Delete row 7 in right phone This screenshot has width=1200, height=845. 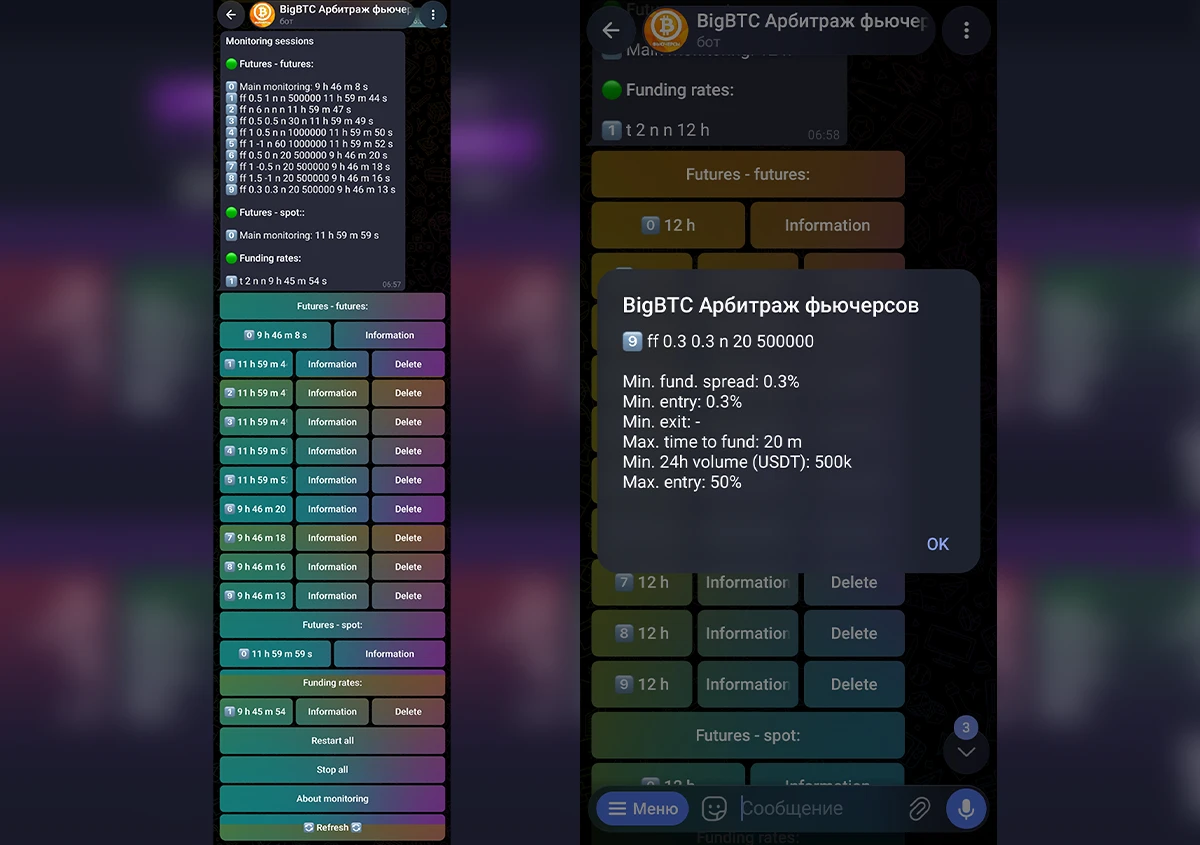click(854, 582)
